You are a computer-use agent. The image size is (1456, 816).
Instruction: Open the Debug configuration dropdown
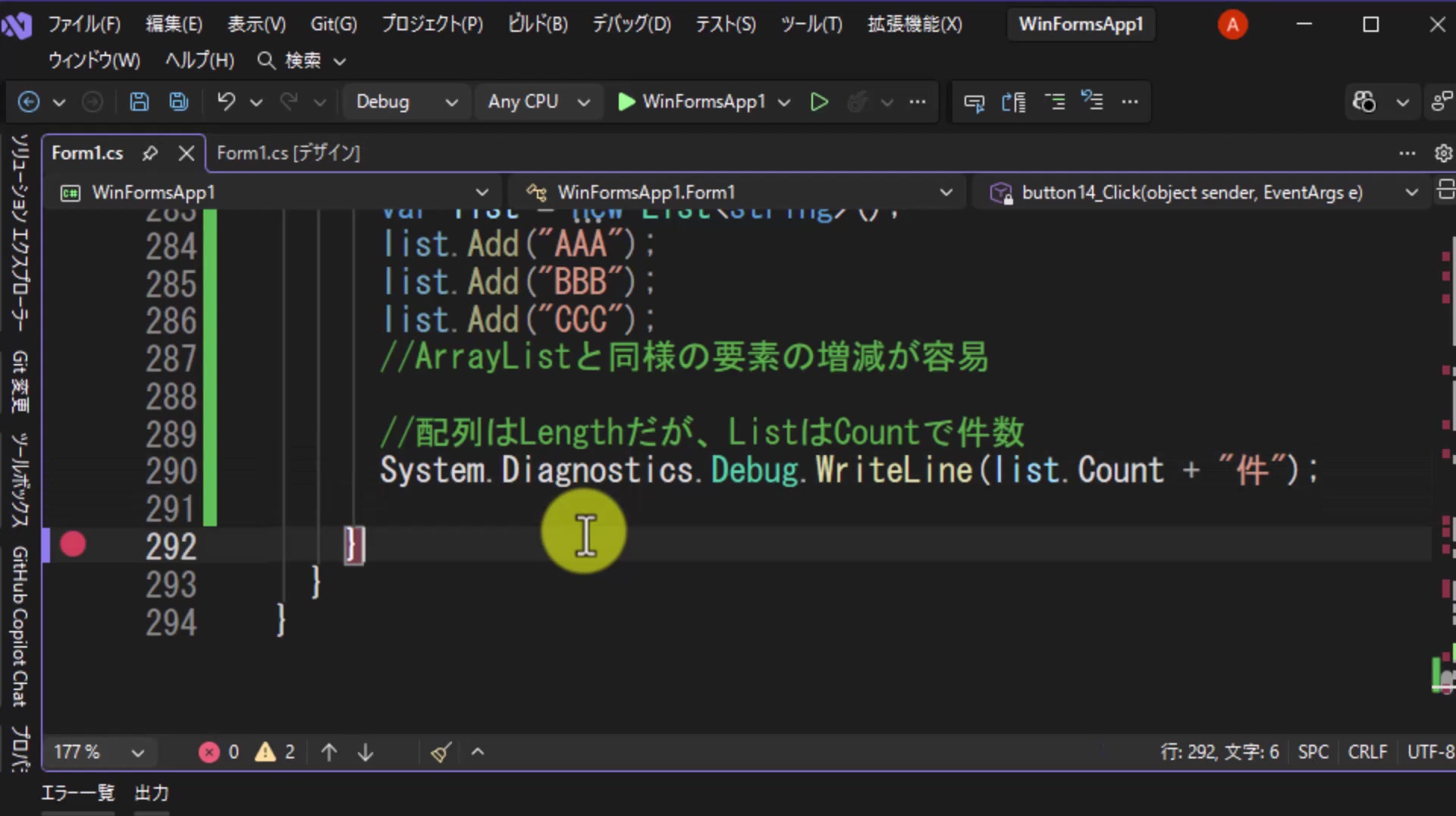coord(406,102)
